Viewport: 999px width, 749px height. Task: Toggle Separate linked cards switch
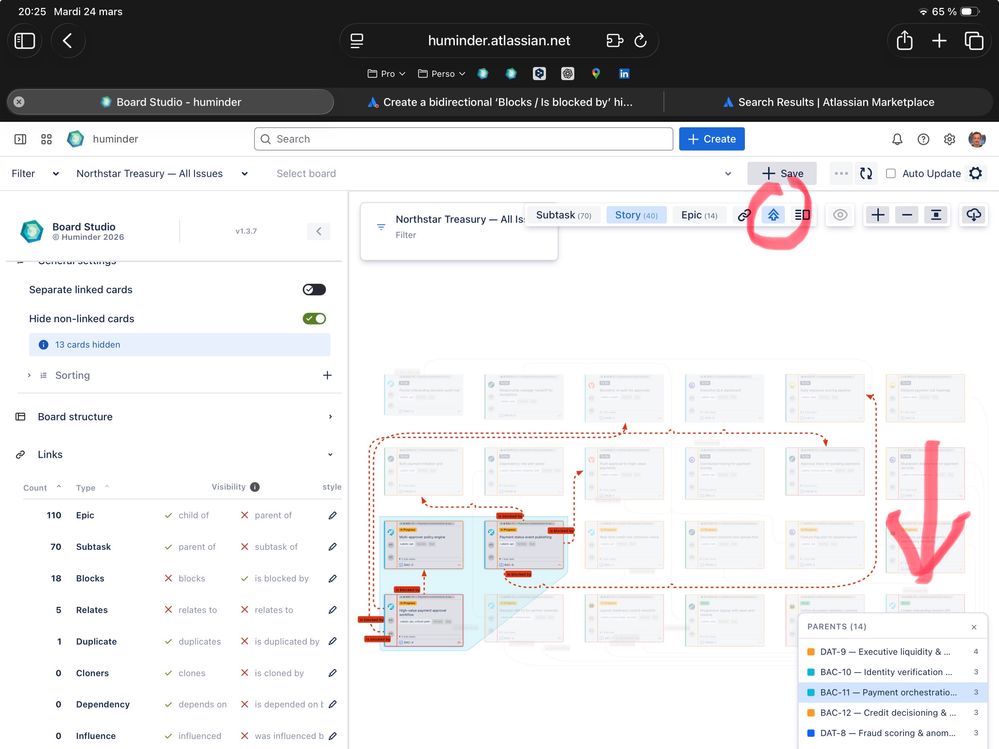click(x=314, y=289)
